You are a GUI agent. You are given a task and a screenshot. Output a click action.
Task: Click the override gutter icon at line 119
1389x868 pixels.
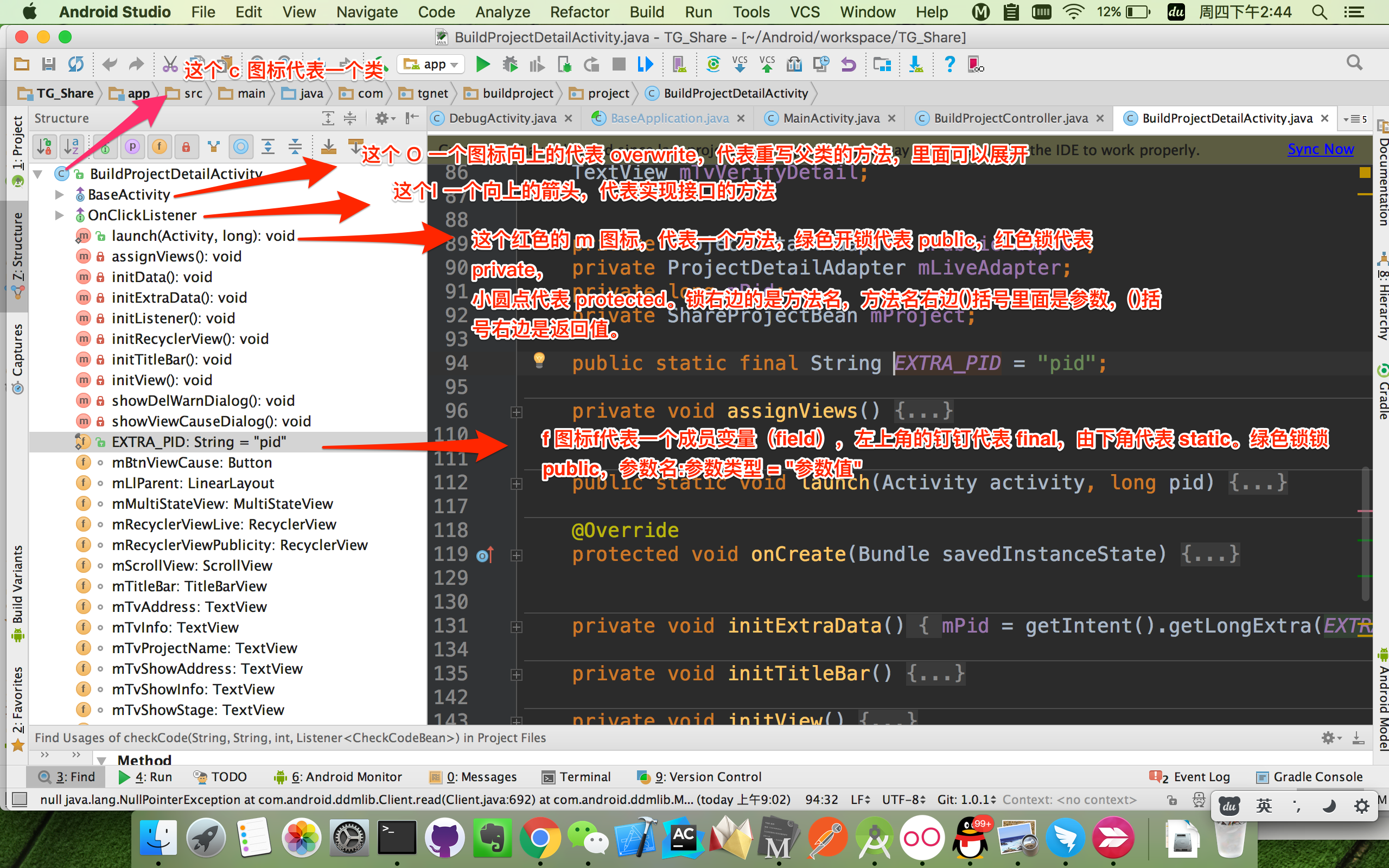pyautogui.click(x=485, y=555)
